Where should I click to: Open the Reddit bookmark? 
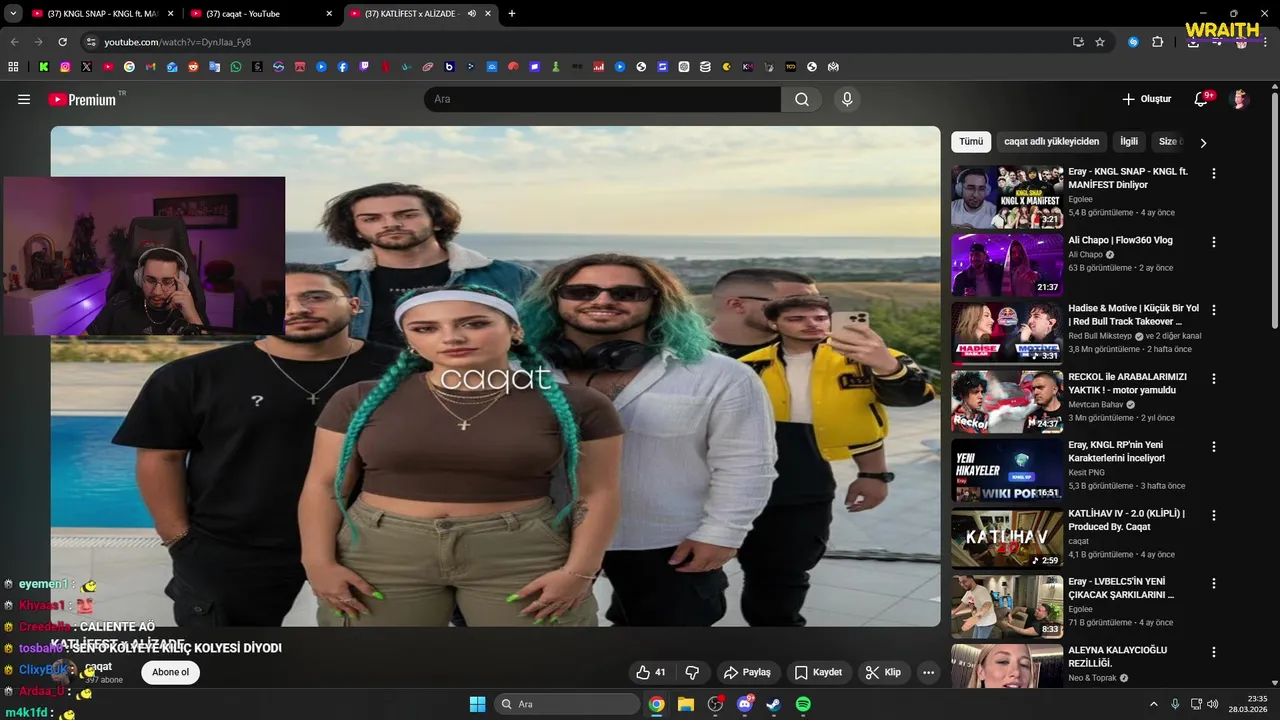pyautogui.click(x=193, y=67)
